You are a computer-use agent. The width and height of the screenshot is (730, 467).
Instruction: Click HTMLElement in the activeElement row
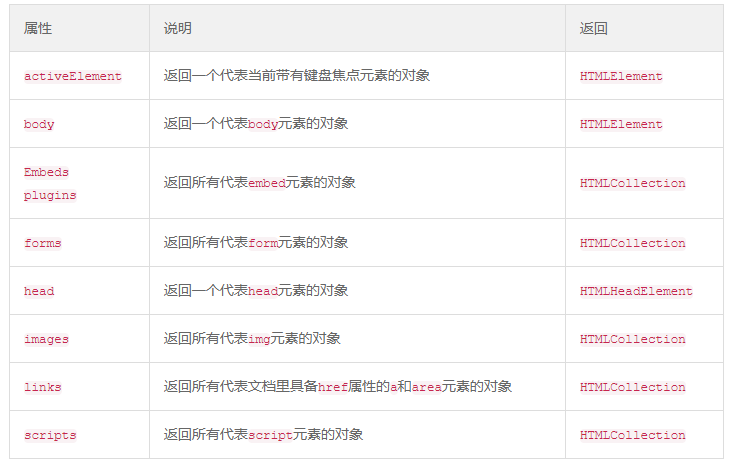(x=621, y=76)
